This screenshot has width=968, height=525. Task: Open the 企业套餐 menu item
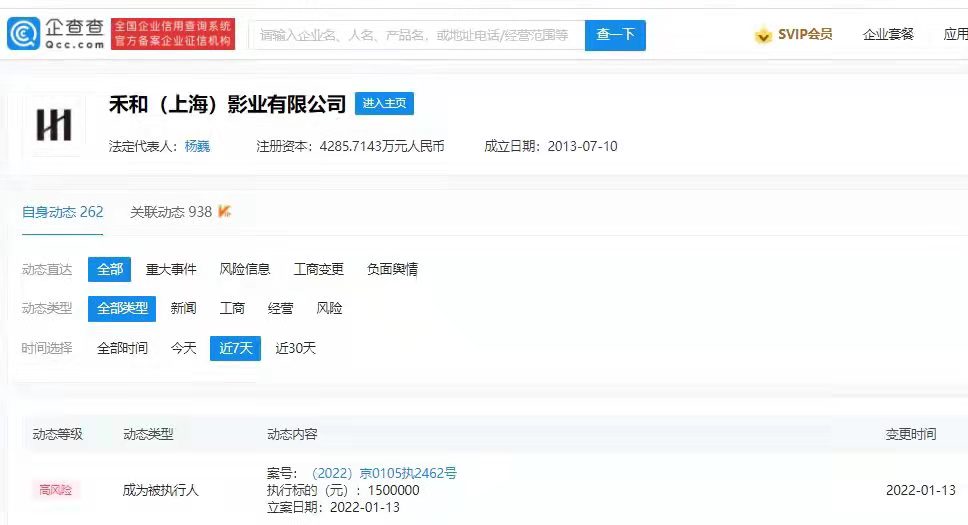point(888,35)
